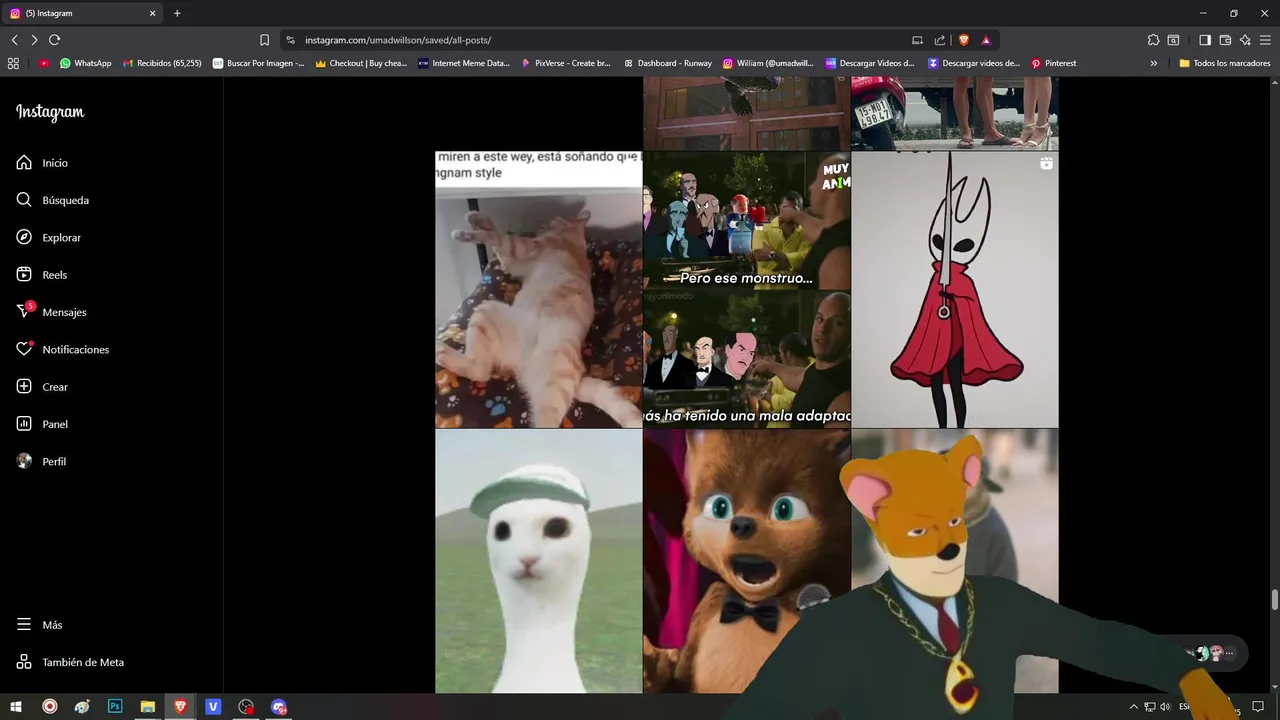1280x720 pixels.
Task: Open Brave Leo AI sparkle icon
Action: [x=1245, y=40]
